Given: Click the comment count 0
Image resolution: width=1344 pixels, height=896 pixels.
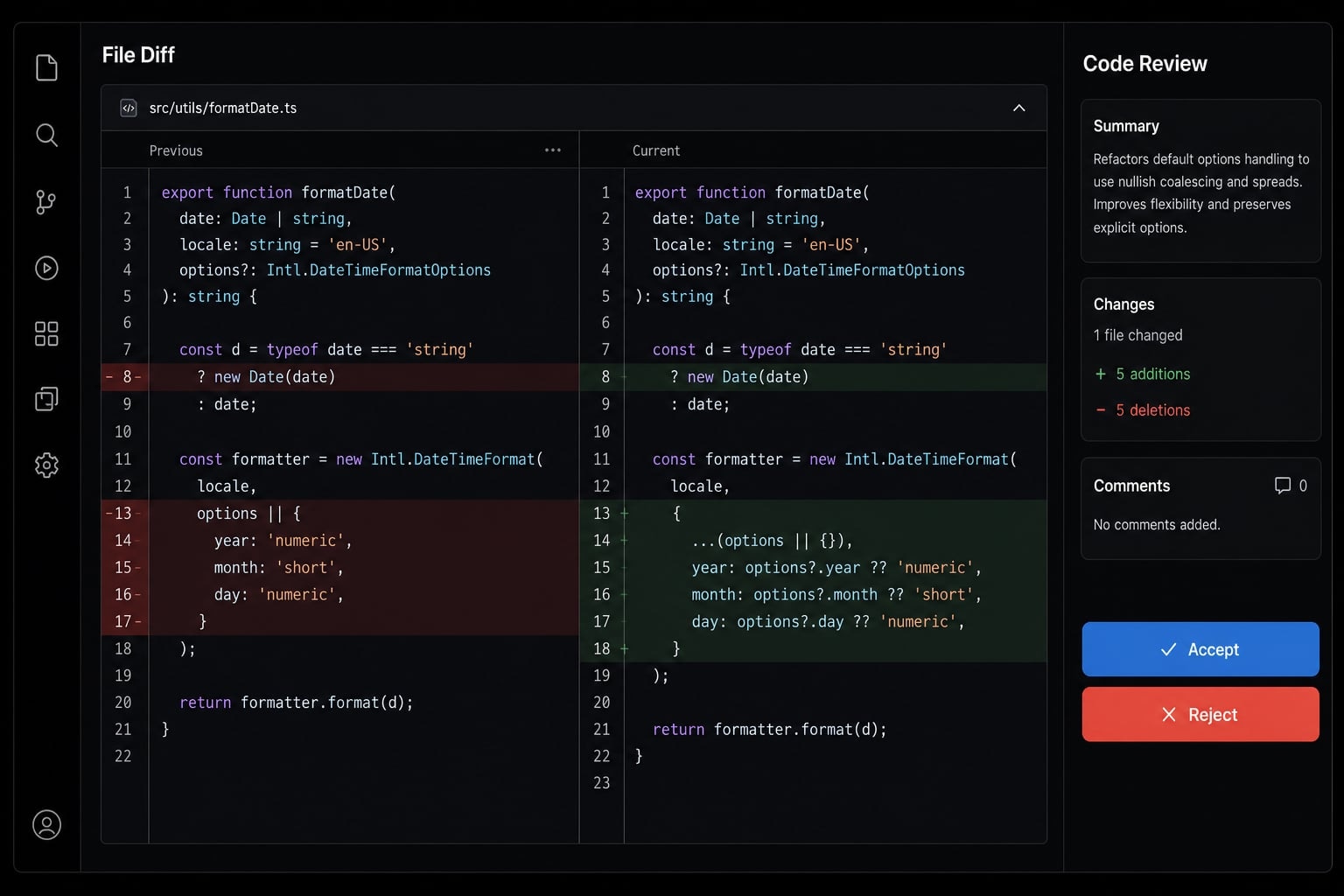Looking at the screenshot, I should pyautogui.click(x=1303, y=486).
